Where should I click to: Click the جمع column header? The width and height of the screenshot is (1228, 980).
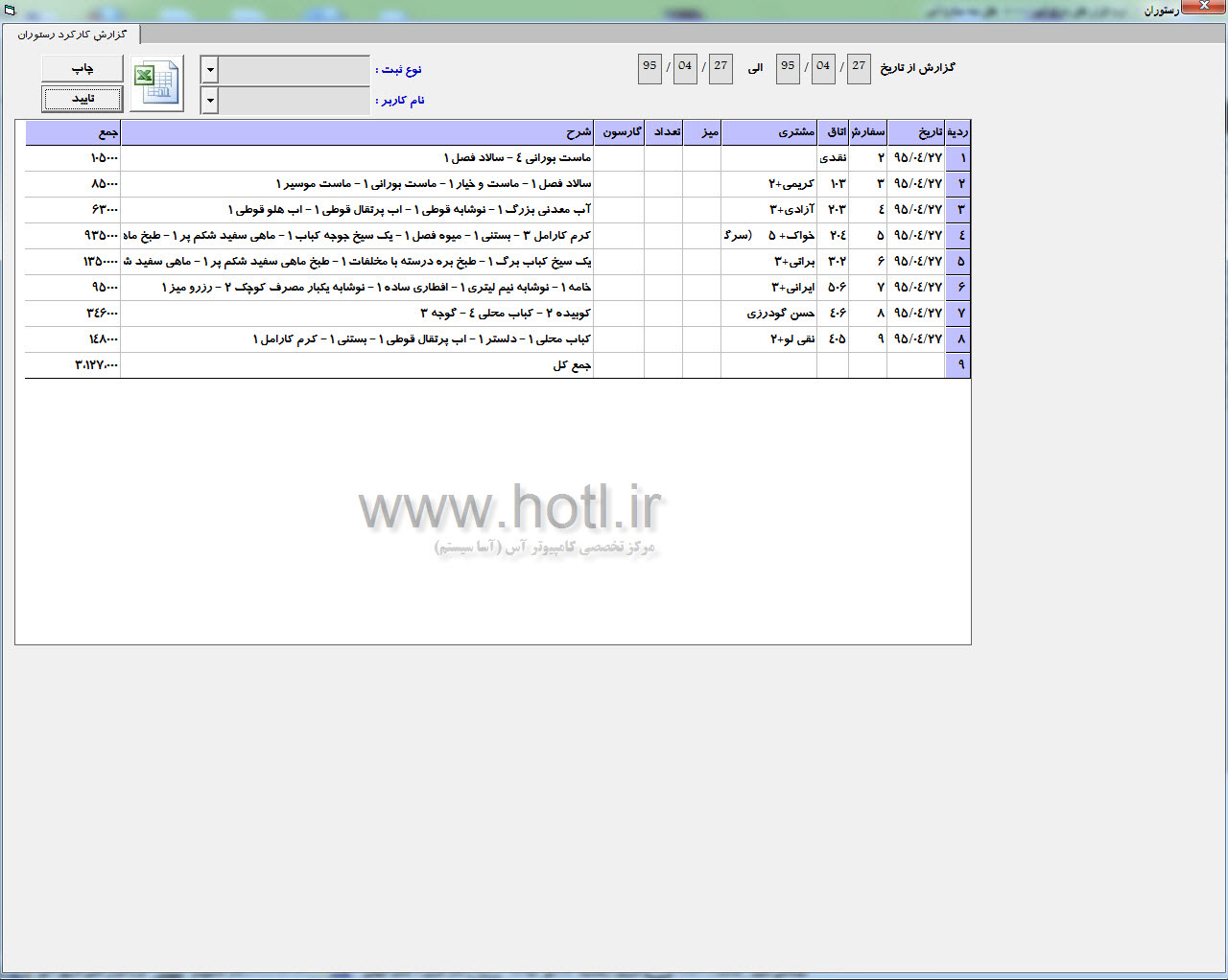[x=73, y=132]
